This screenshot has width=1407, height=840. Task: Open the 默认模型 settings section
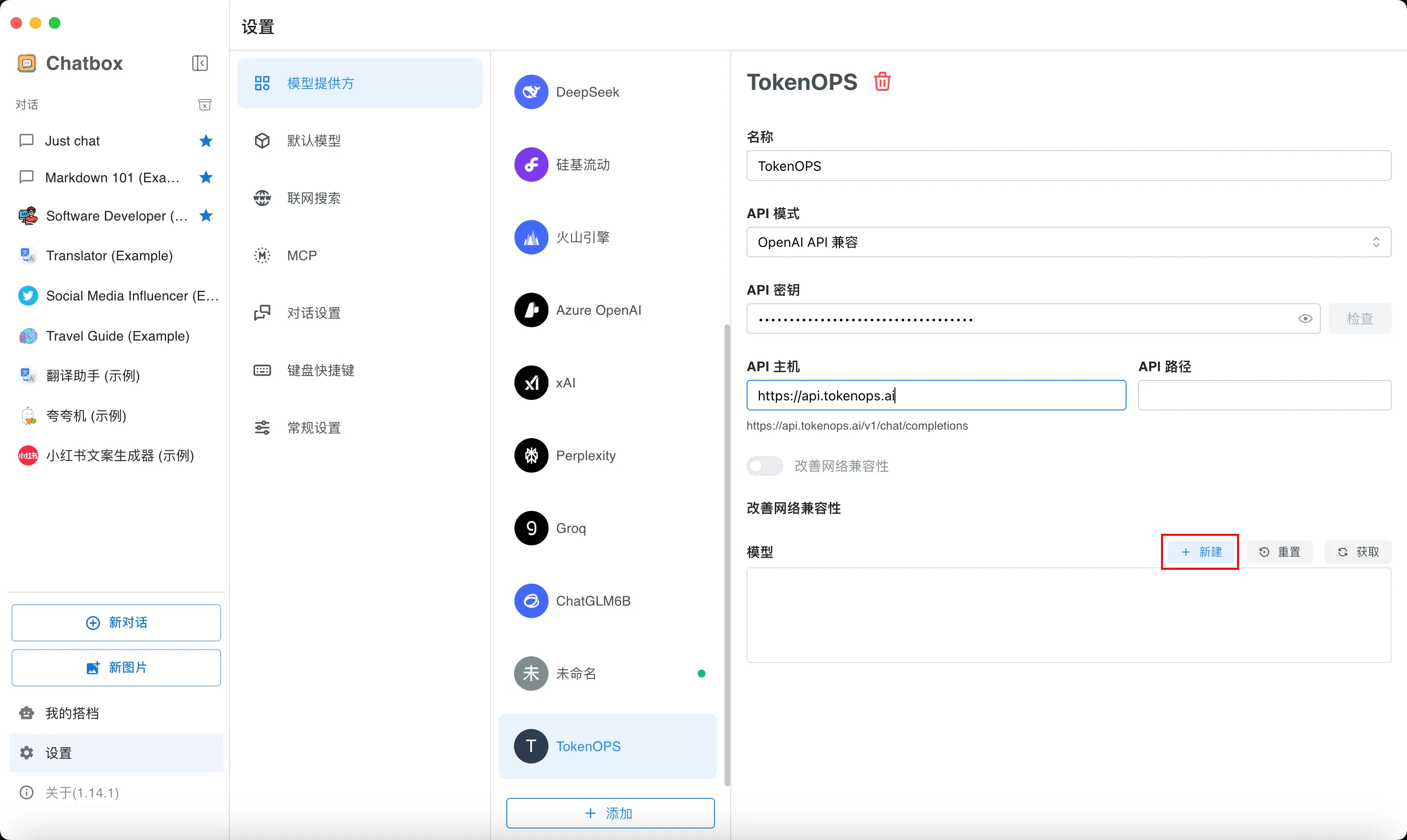[x=313, y=140]
